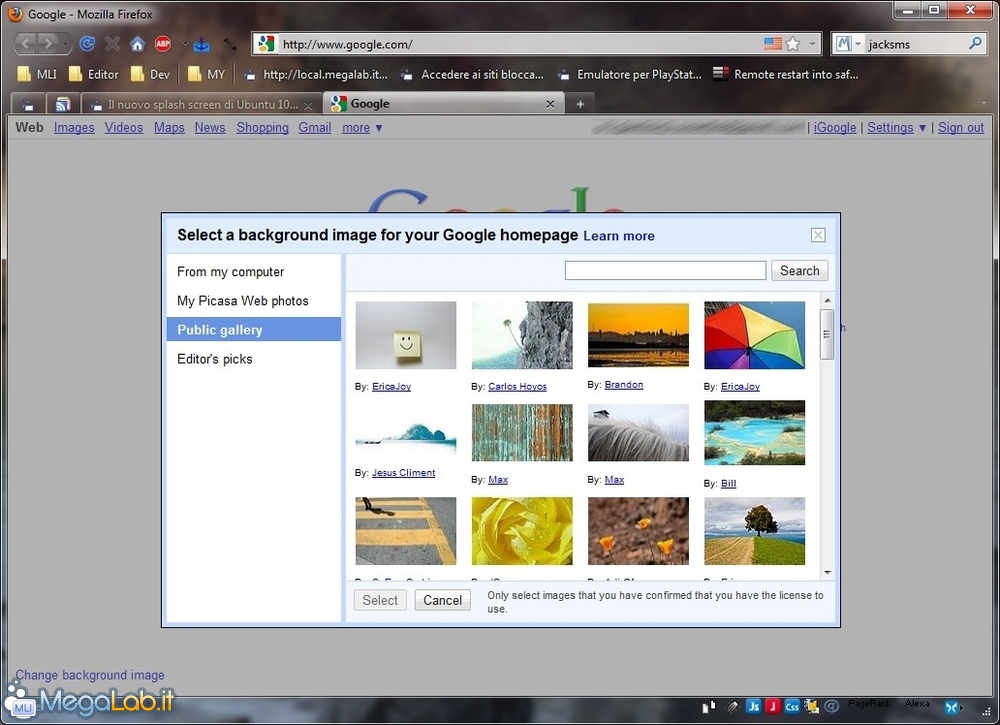
Task: Open the search engine selector dropdown
Action: point(858,44)
